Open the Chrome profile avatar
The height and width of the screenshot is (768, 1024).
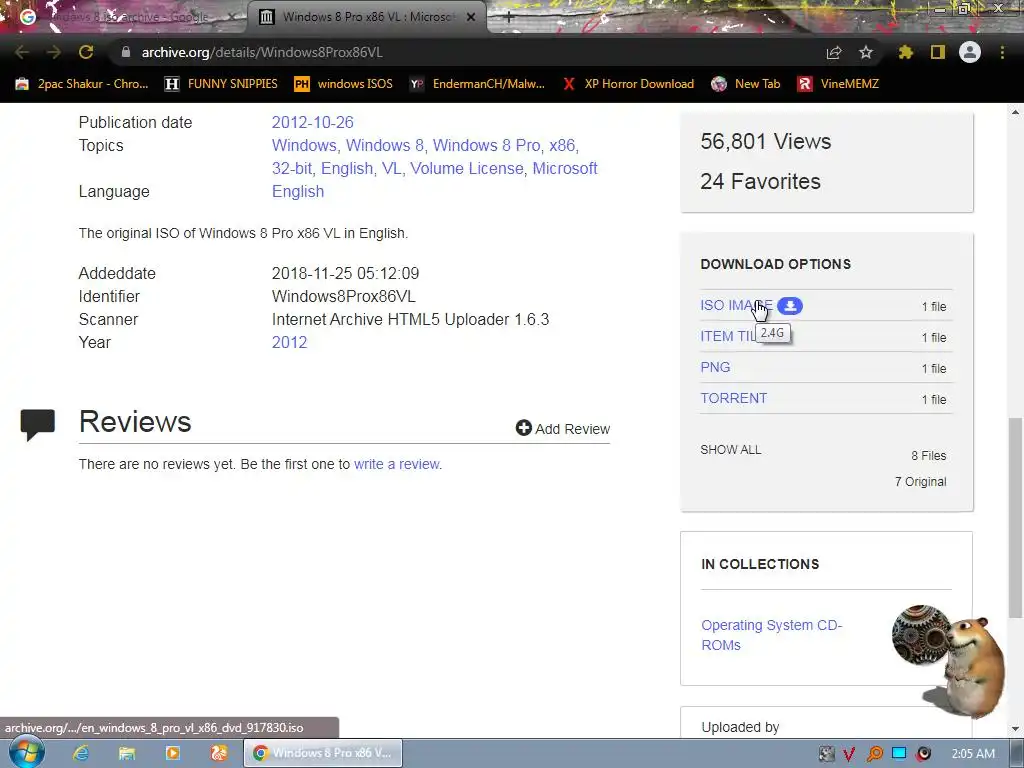click(970, 52)
